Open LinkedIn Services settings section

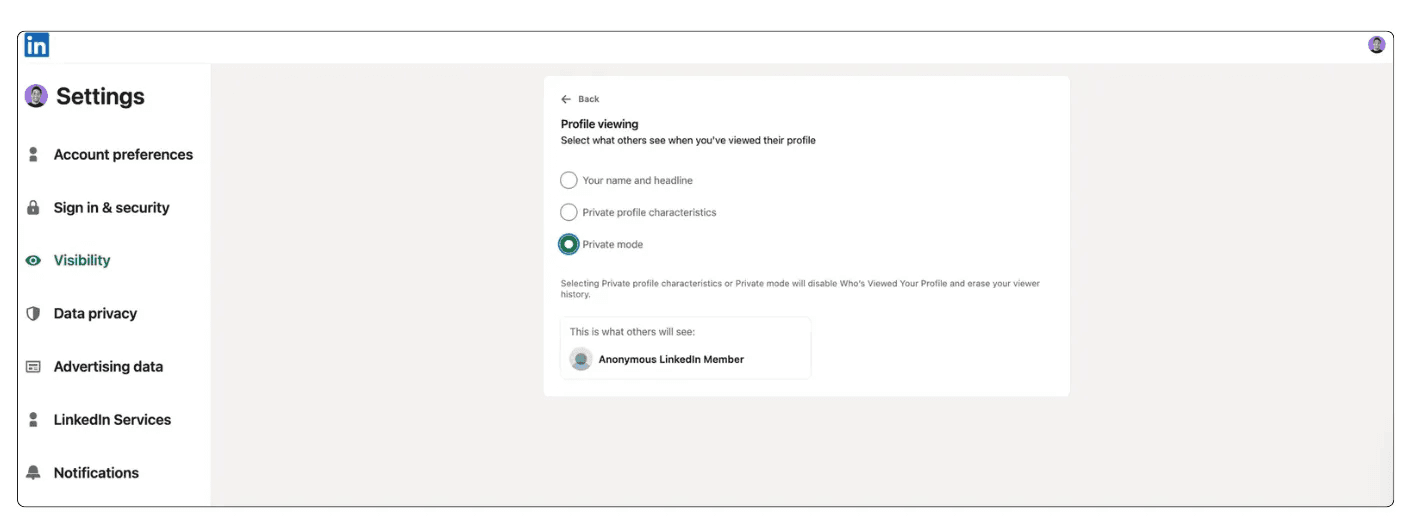(112, 420)
